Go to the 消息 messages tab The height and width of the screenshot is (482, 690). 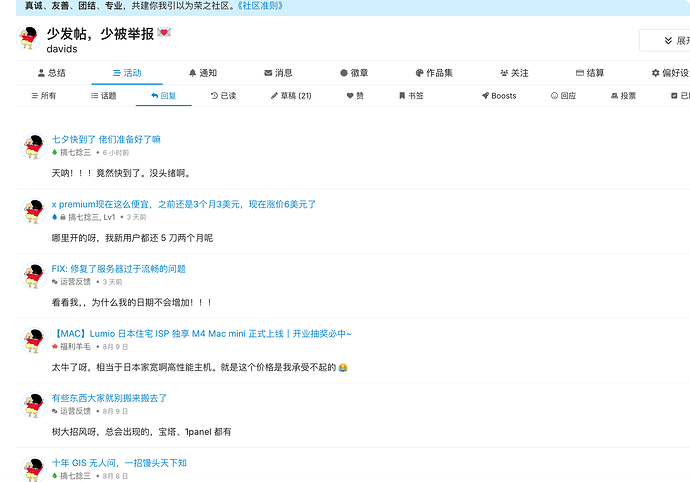(x=279, y=73)
